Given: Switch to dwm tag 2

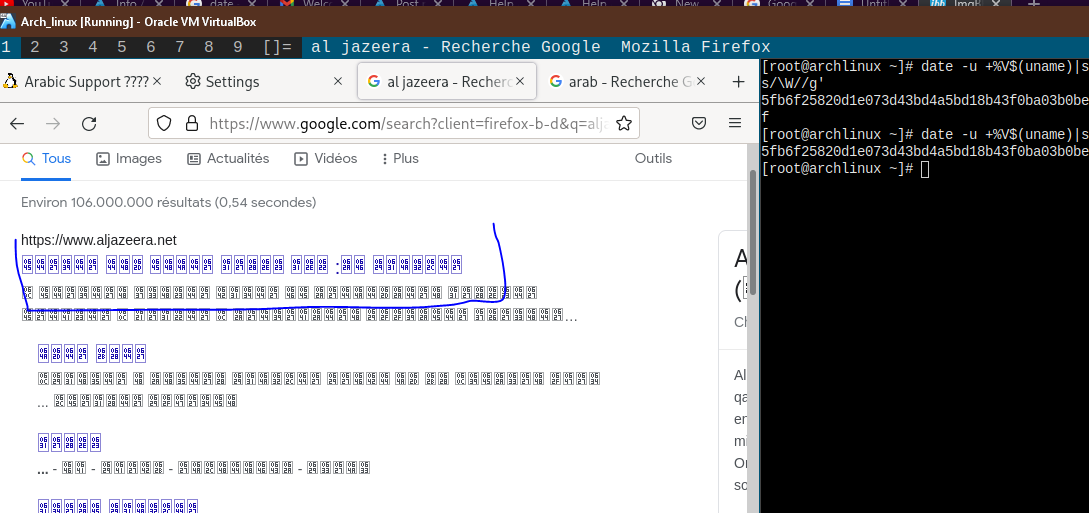Looking at the screenshot, I should [x=35, y=47].
